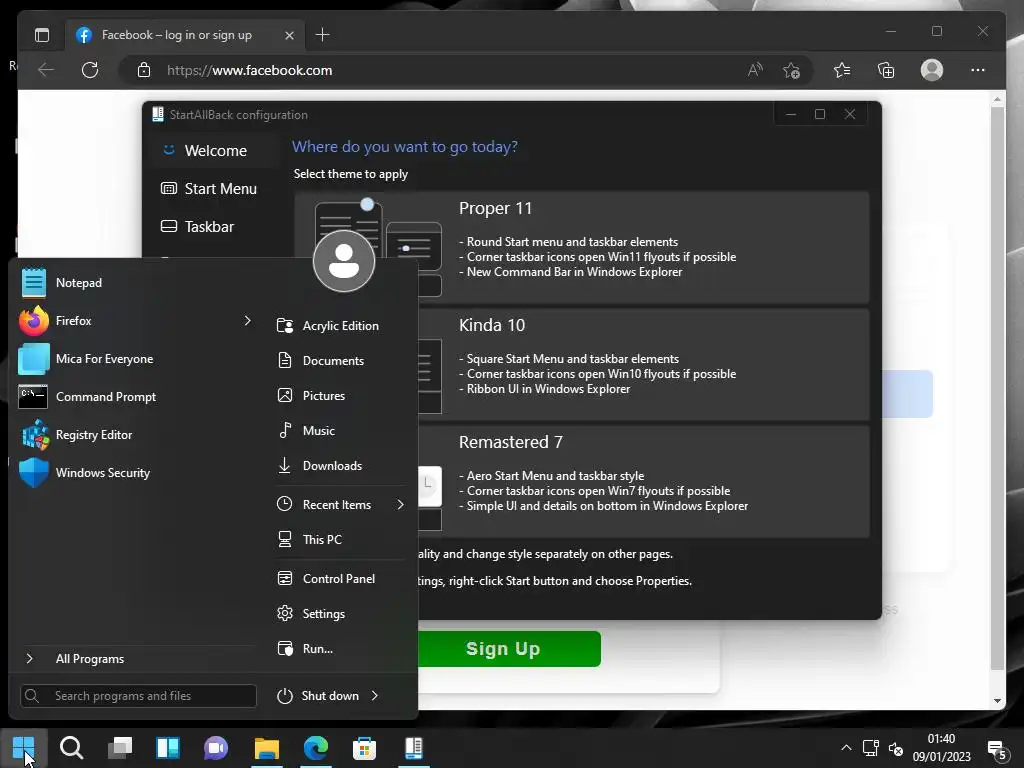This screenshot has width=1024, height=768.
Task: Open Edge profile avatar
Action: [x=931, y=70]
